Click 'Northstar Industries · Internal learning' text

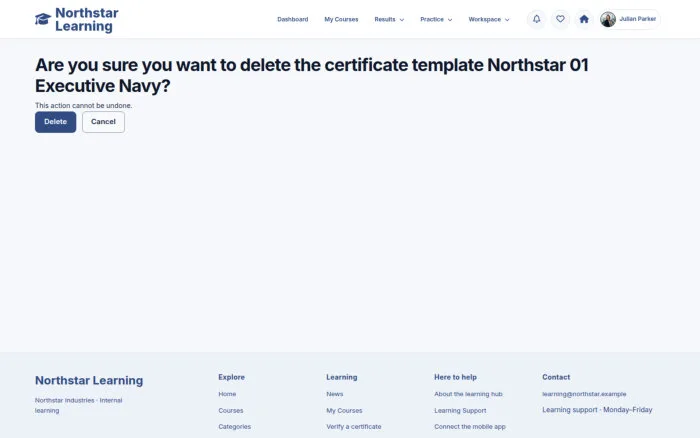click(79, 405)
